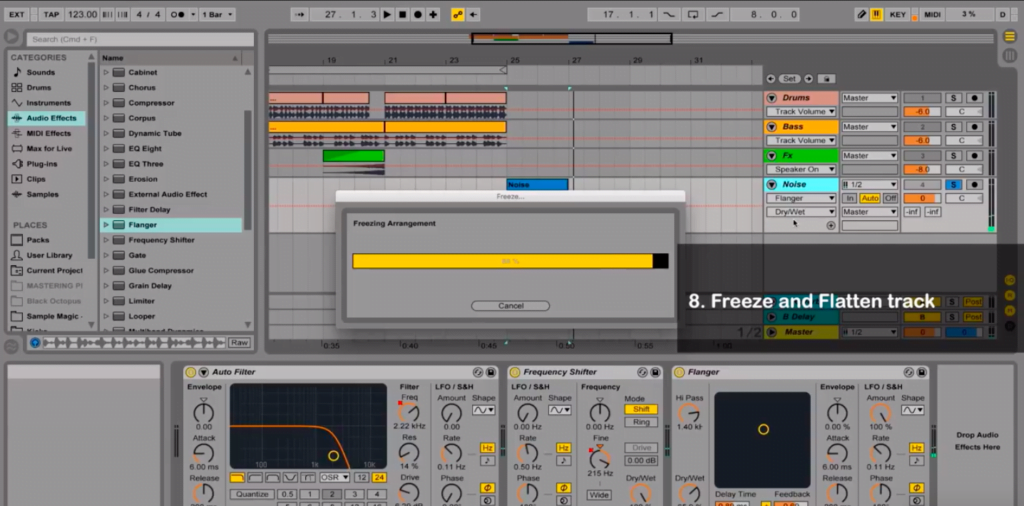Arm the Arrangement Record button
This screenshot has height=506, width=1024.
[x=418, y=14]
